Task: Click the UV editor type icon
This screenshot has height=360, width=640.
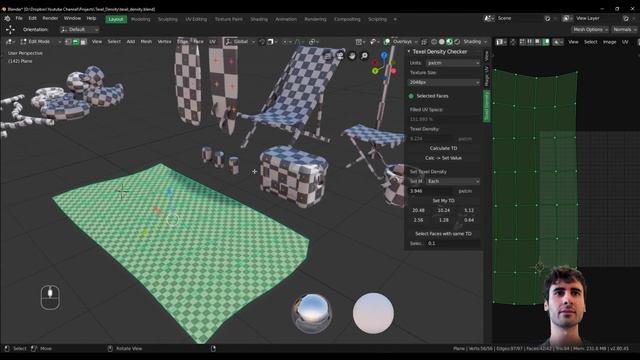Action: pos(501,42)
